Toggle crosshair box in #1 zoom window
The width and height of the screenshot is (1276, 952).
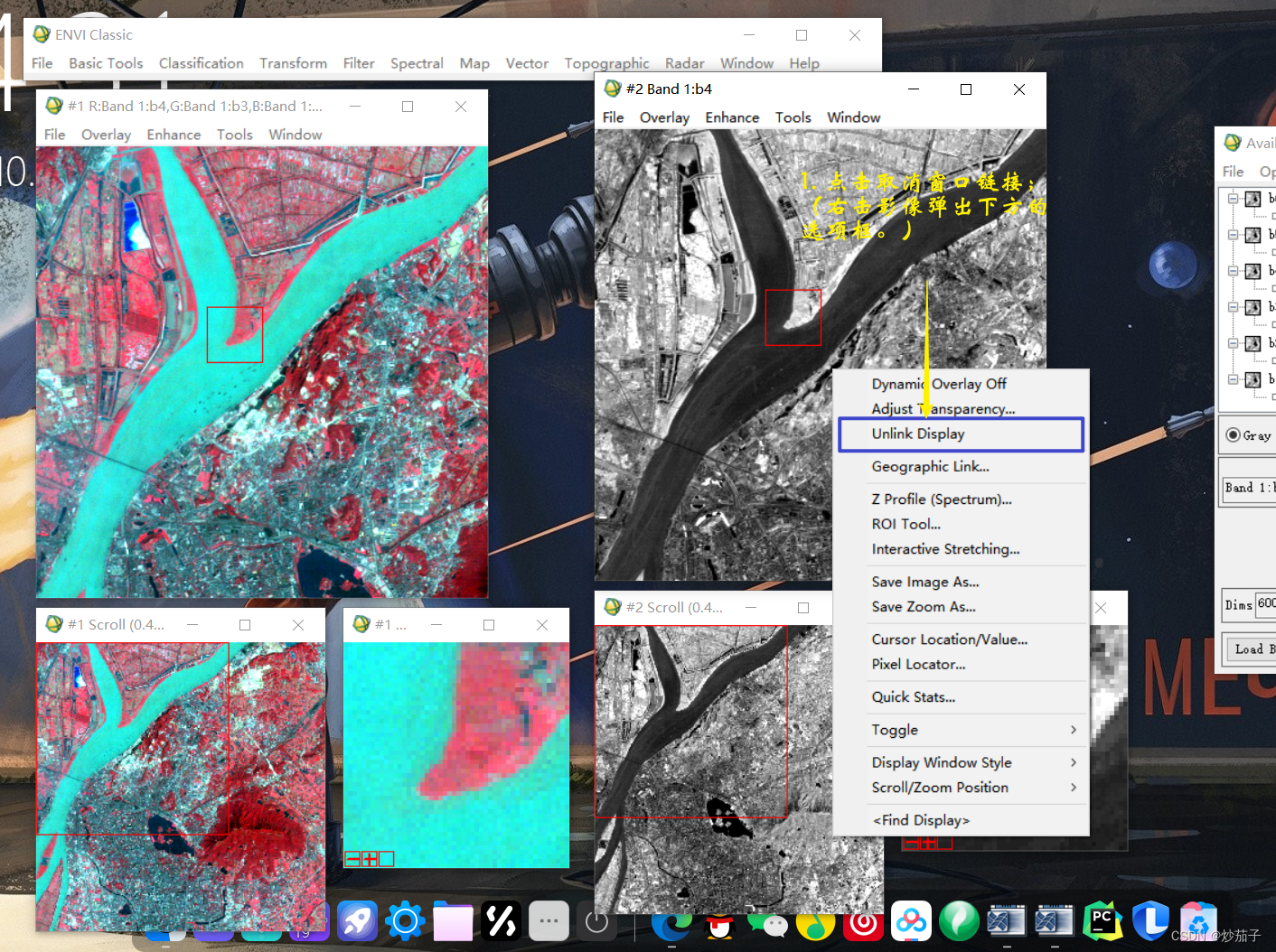[387, 859]
